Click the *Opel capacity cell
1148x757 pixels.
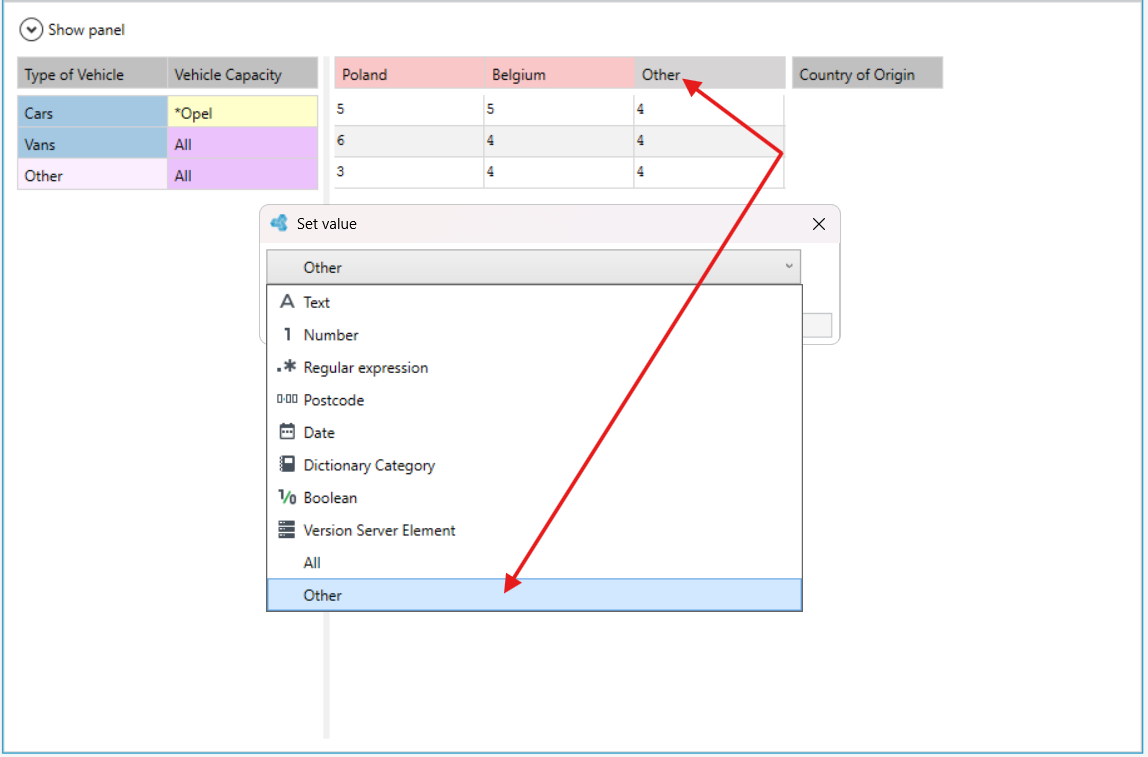[x=242, y=113]
